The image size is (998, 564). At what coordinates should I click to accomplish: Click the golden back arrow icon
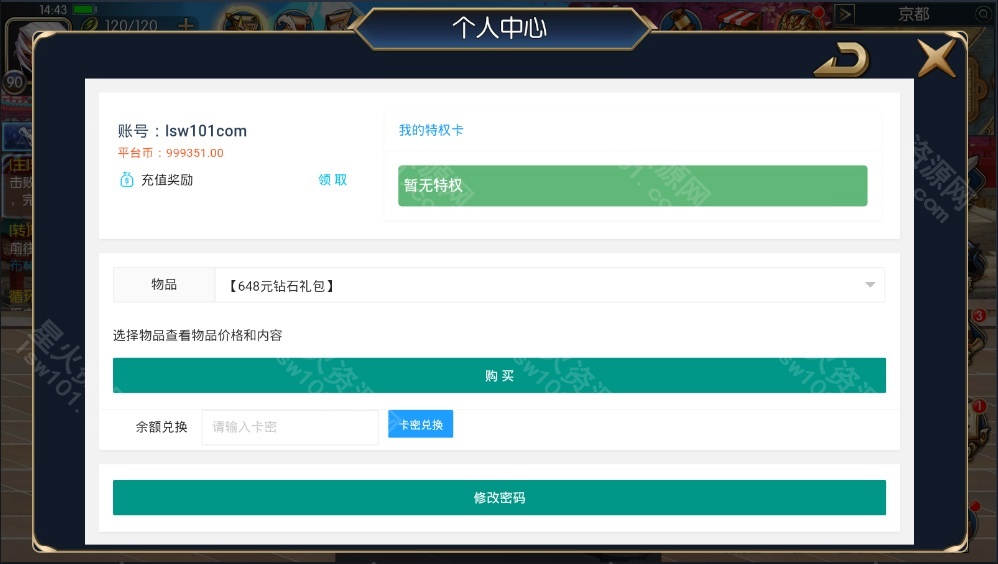point(842,60)
